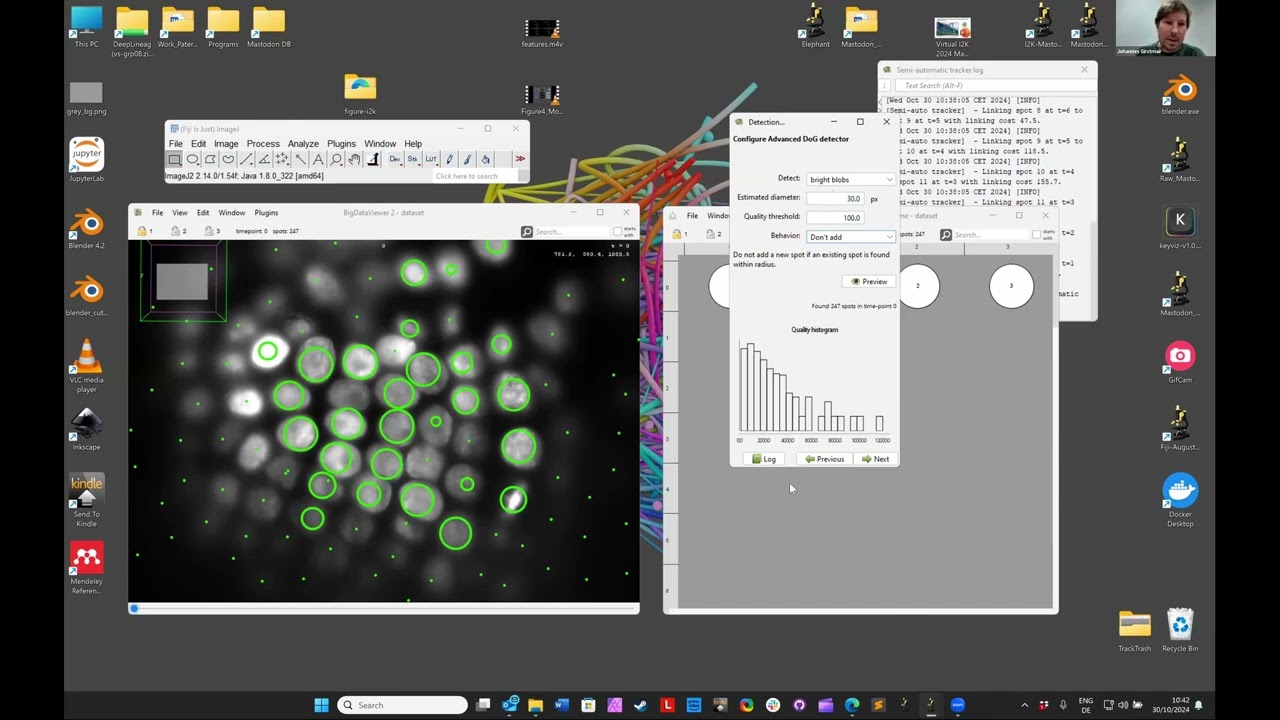Select the Straight Line tool in ImageJ
This screenshot has width=1280, height=720.
(x=246, y=160)
